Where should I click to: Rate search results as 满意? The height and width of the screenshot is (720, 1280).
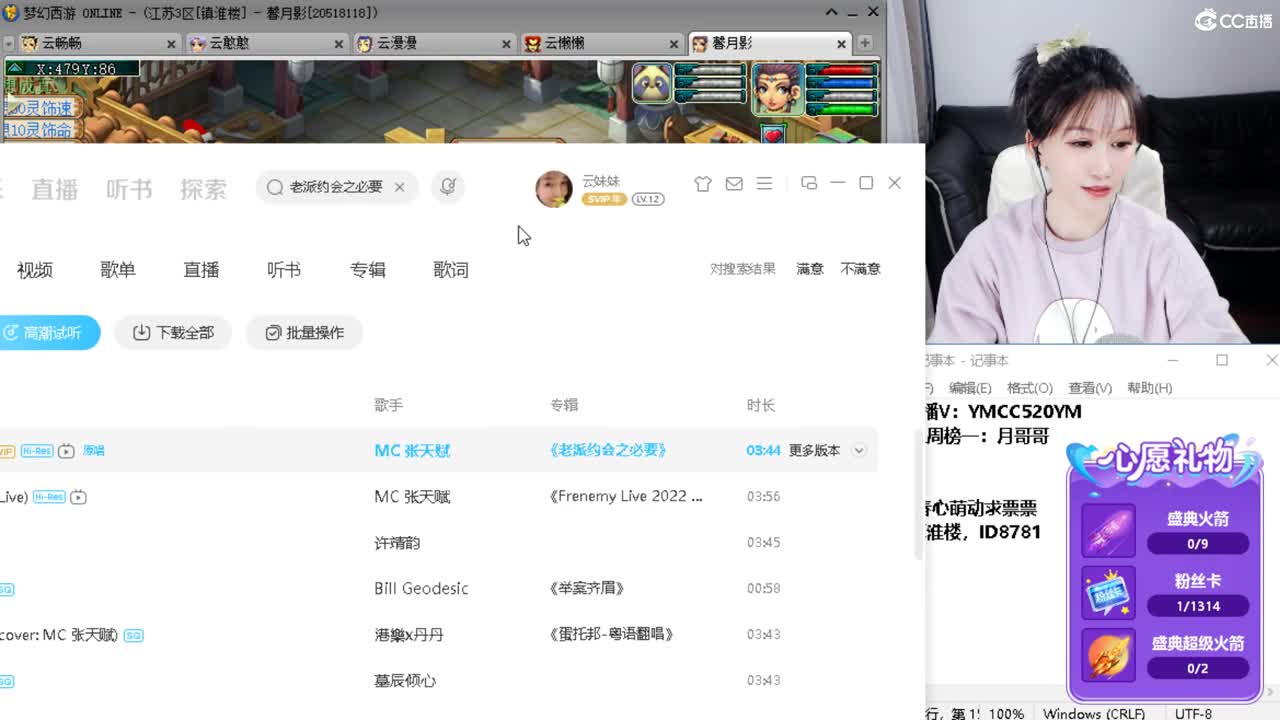coord(810,269)
